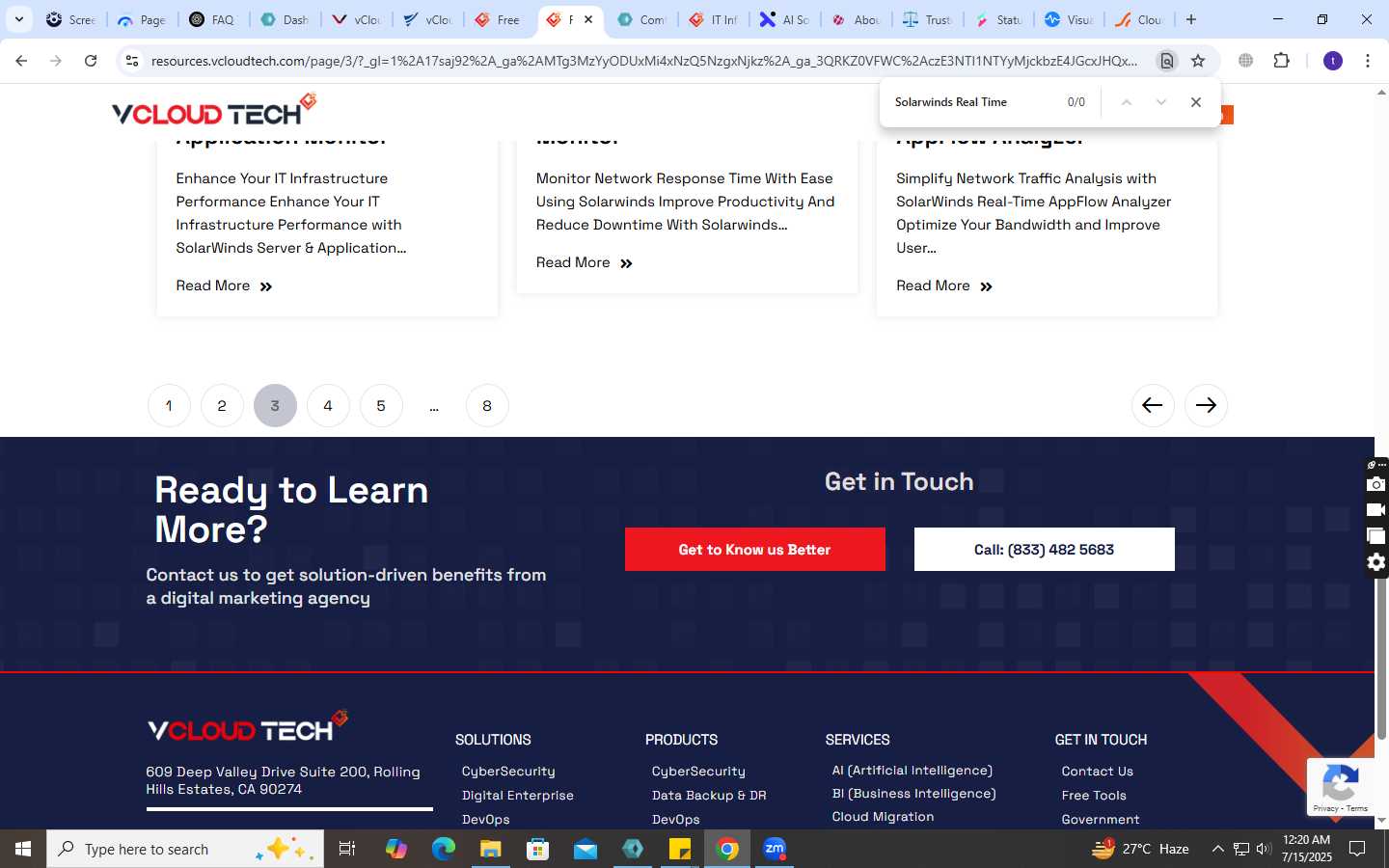The height and width of the screenshot is (868, 1389).
Task: Open the Windows Start menu
Action: click(23, 849)
